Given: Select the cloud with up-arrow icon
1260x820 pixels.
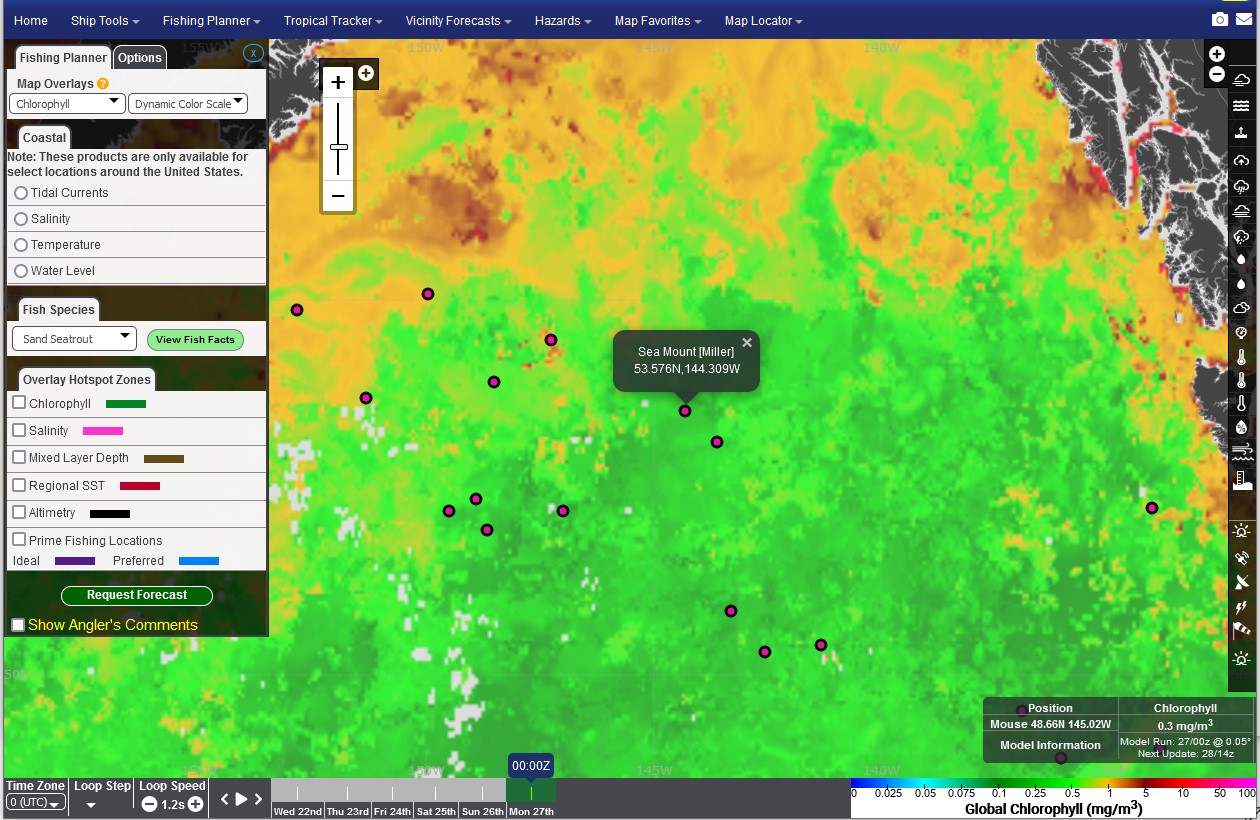Looking at the screenshot, I should 1241,160.
